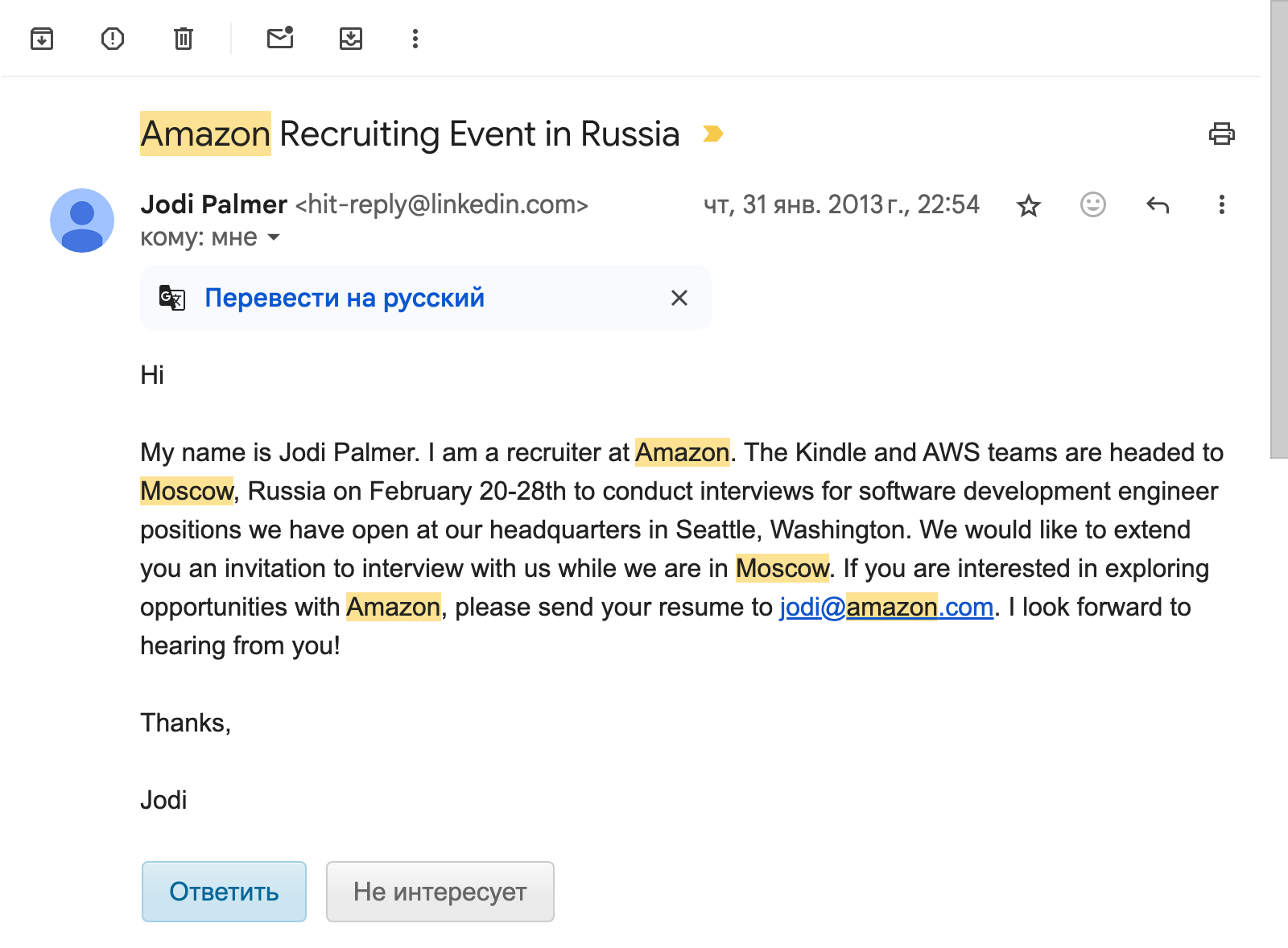Archive this email conversation

[x=42, y=39]
